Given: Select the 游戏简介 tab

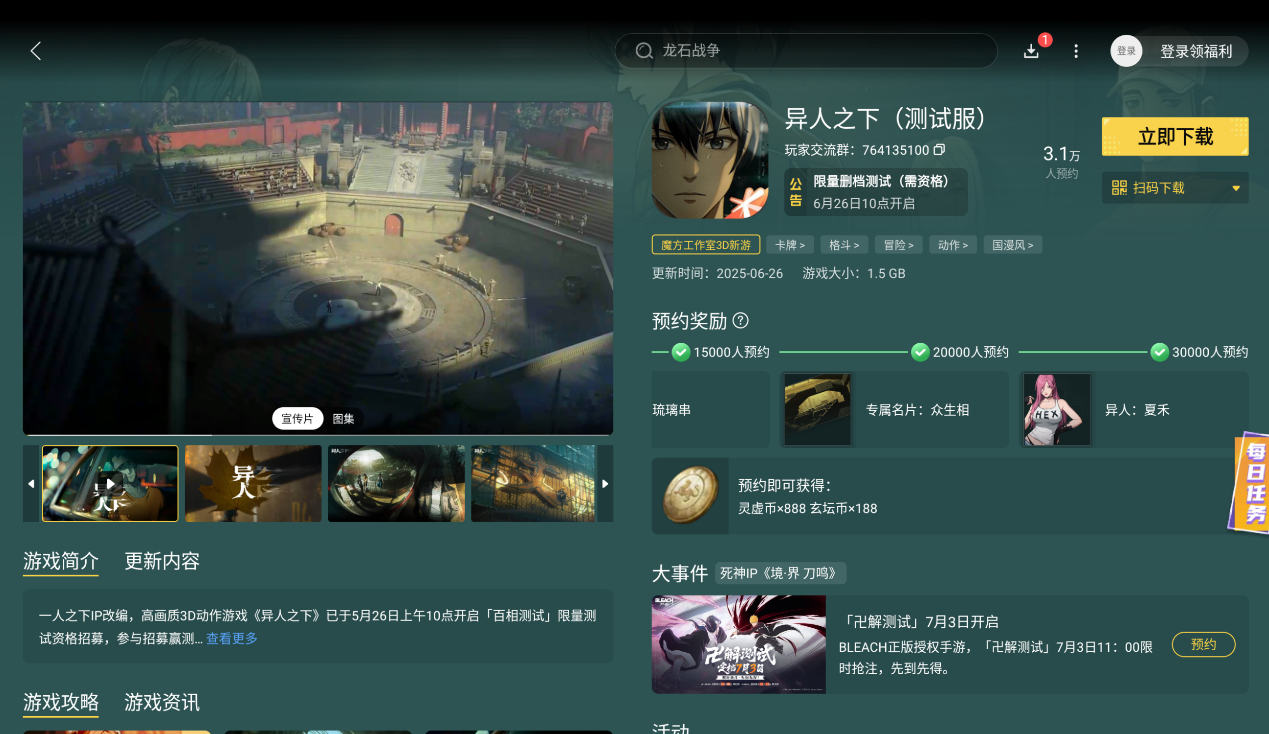Looking at the screenshot, I should (61, 561).
